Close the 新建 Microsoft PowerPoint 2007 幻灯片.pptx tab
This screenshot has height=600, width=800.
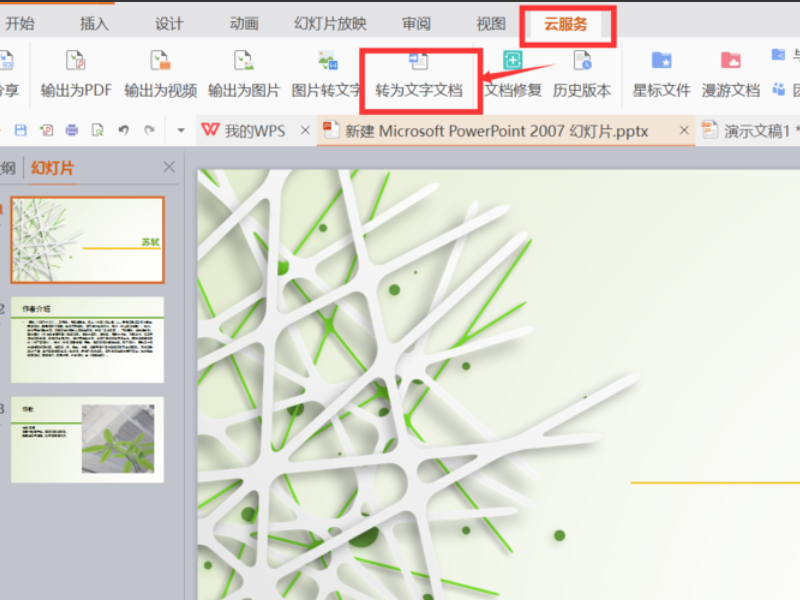684,131
